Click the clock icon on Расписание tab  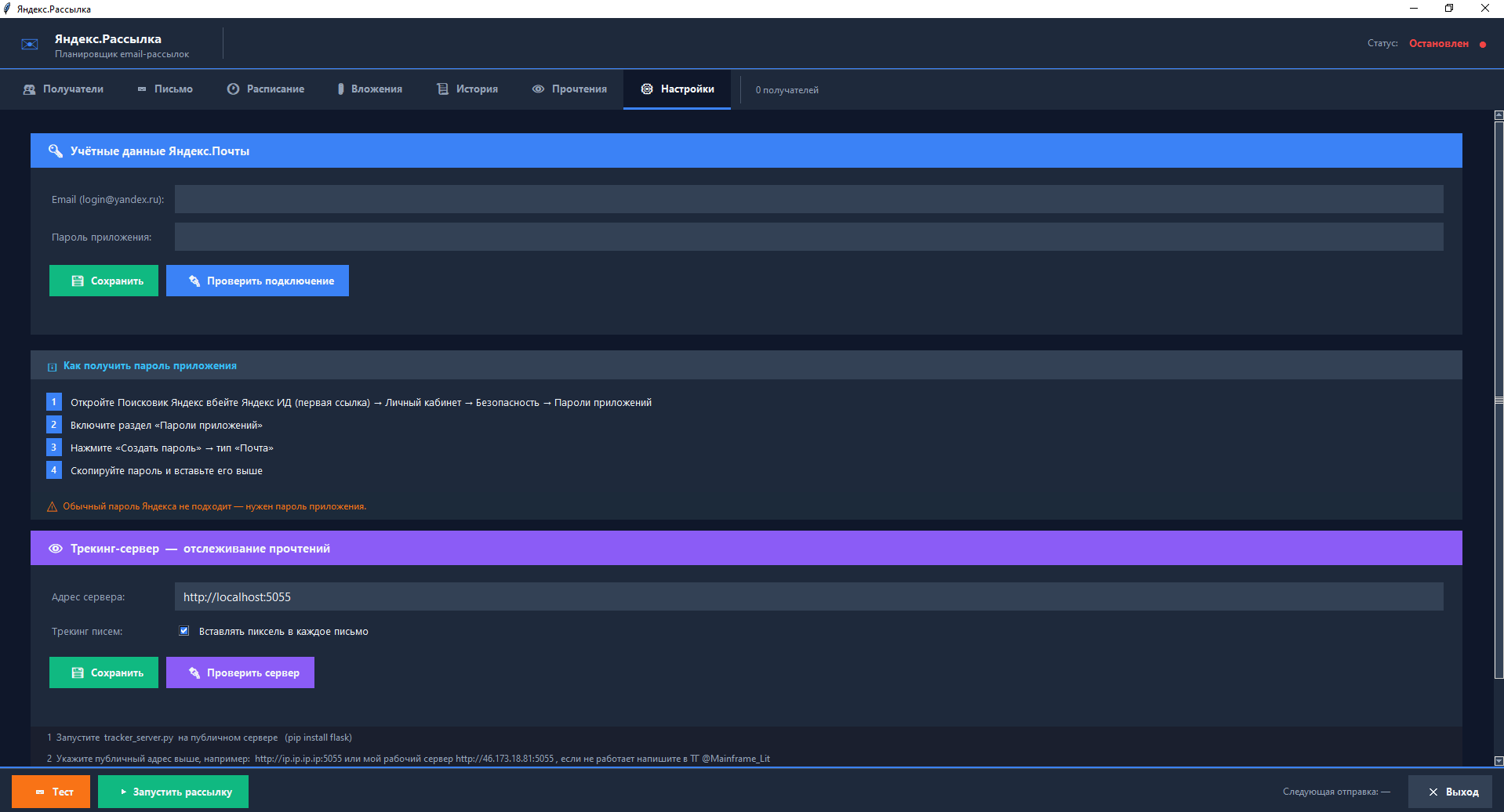click(233, 89)
